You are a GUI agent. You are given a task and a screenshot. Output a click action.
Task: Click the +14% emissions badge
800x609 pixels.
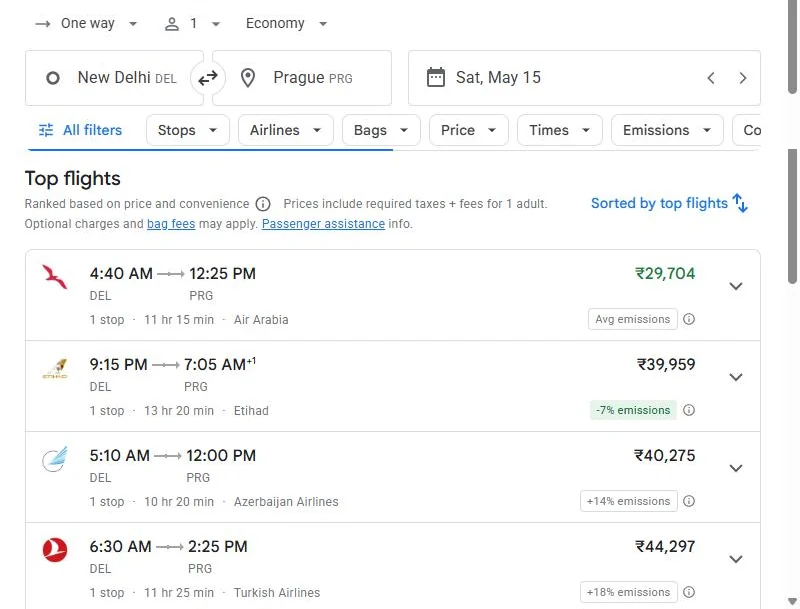pyautogui.click(x=629, y=501)
